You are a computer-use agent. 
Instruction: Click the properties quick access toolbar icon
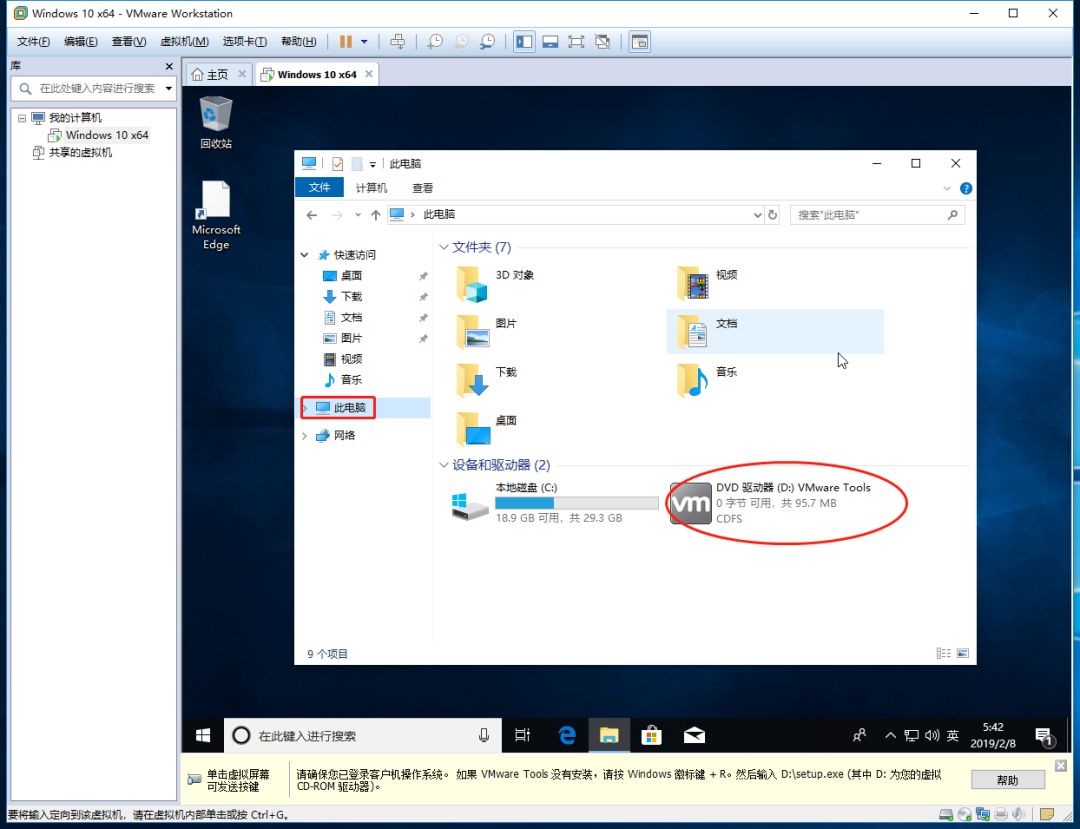point(338,163)
